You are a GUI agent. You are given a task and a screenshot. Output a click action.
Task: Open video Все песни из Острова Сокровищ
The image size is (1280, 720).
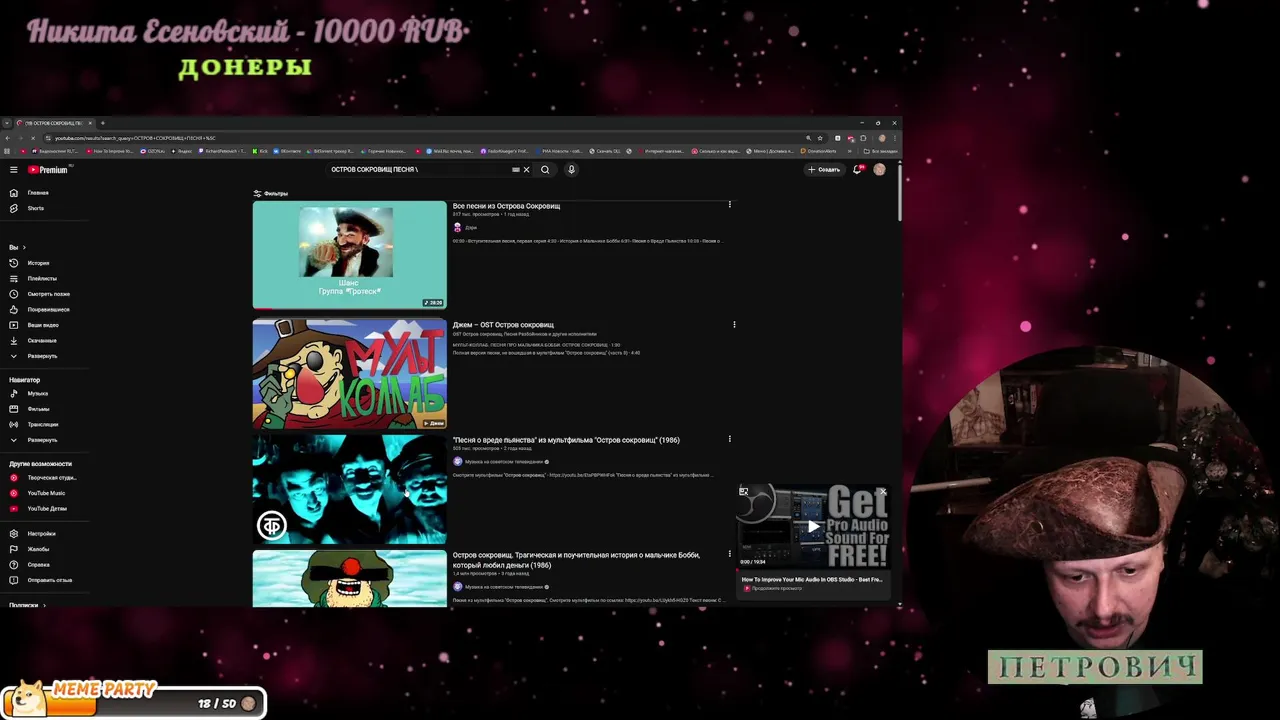(x=506, y=206)
